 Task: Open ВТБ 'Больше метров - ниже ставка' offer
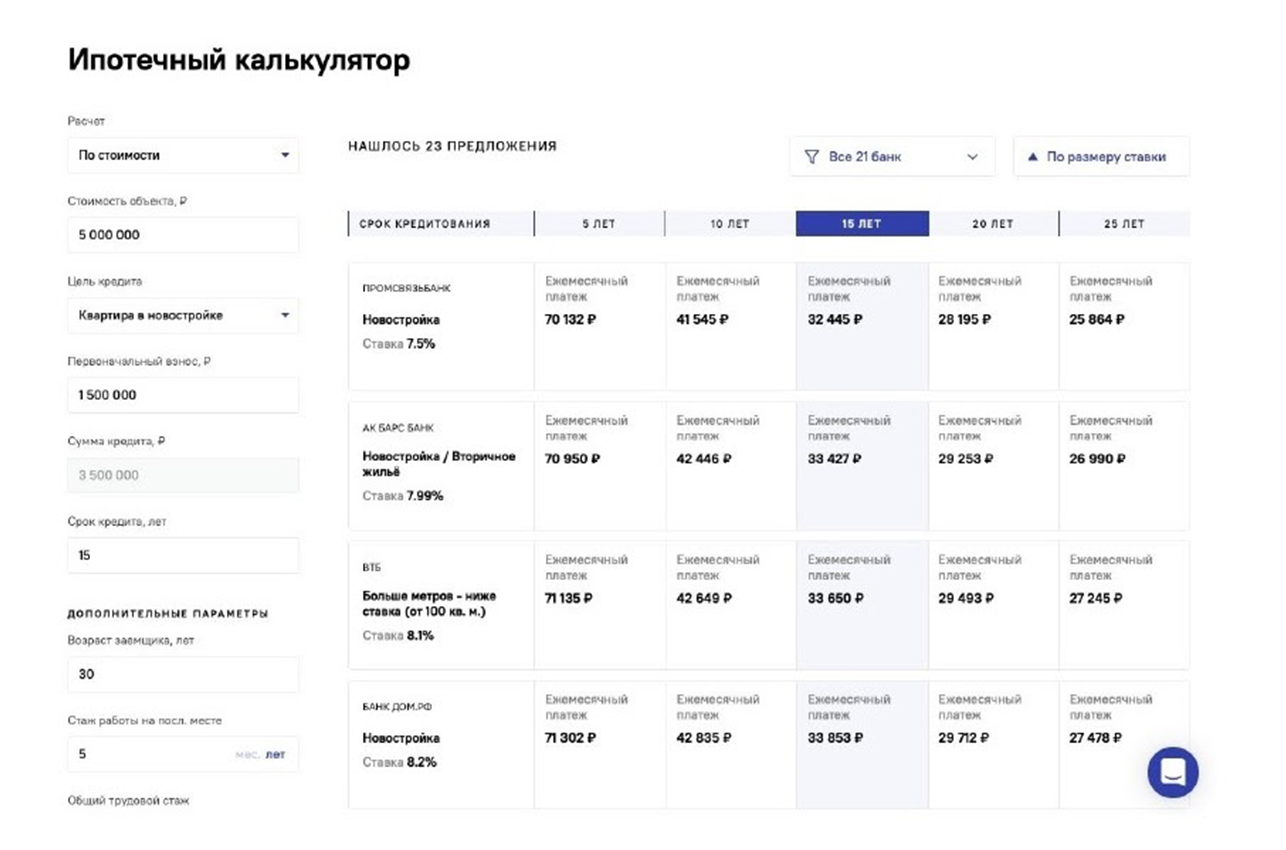tap(431, 603)
